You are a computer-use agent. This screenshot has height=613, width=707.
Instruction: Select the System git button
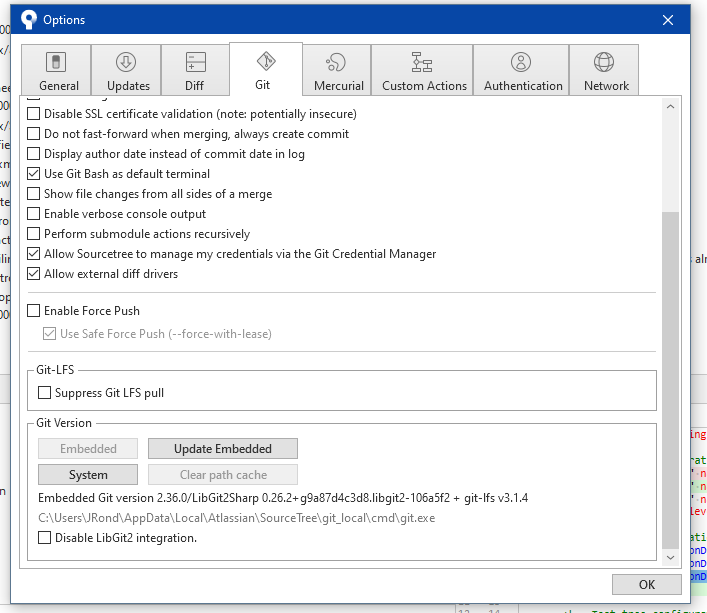(88, 475)
